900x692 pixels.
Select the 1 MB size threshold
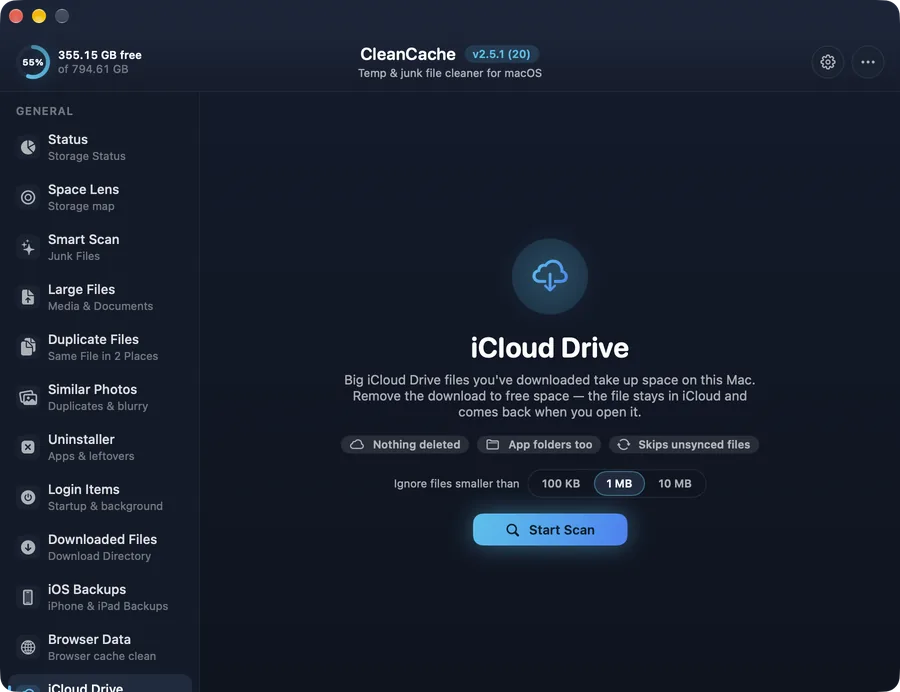(619, 484)
